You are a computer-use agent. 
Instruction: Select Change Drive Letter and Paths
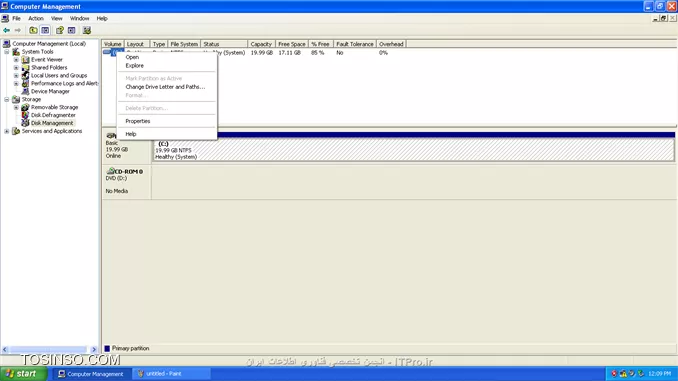pyautogui.click(x=167, y=87)
